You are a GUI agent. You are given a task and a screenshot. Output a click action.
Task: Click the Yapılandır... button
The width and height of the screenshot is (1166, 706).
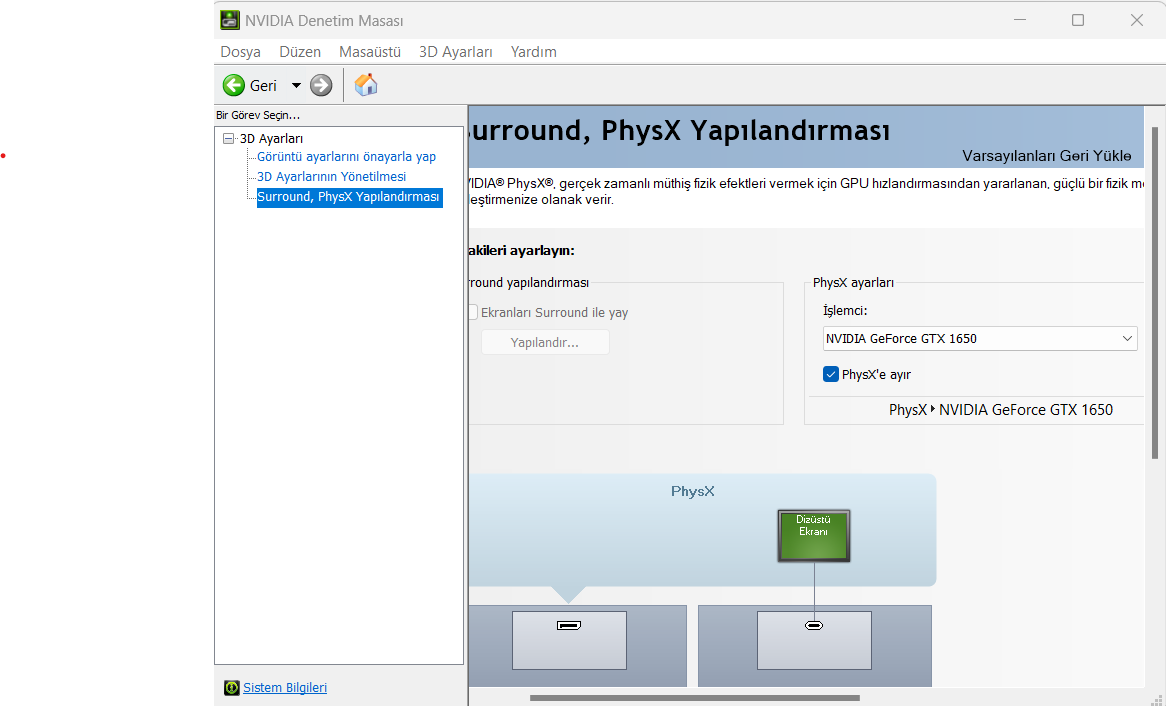pyautogui.click(x=545, y=342)
